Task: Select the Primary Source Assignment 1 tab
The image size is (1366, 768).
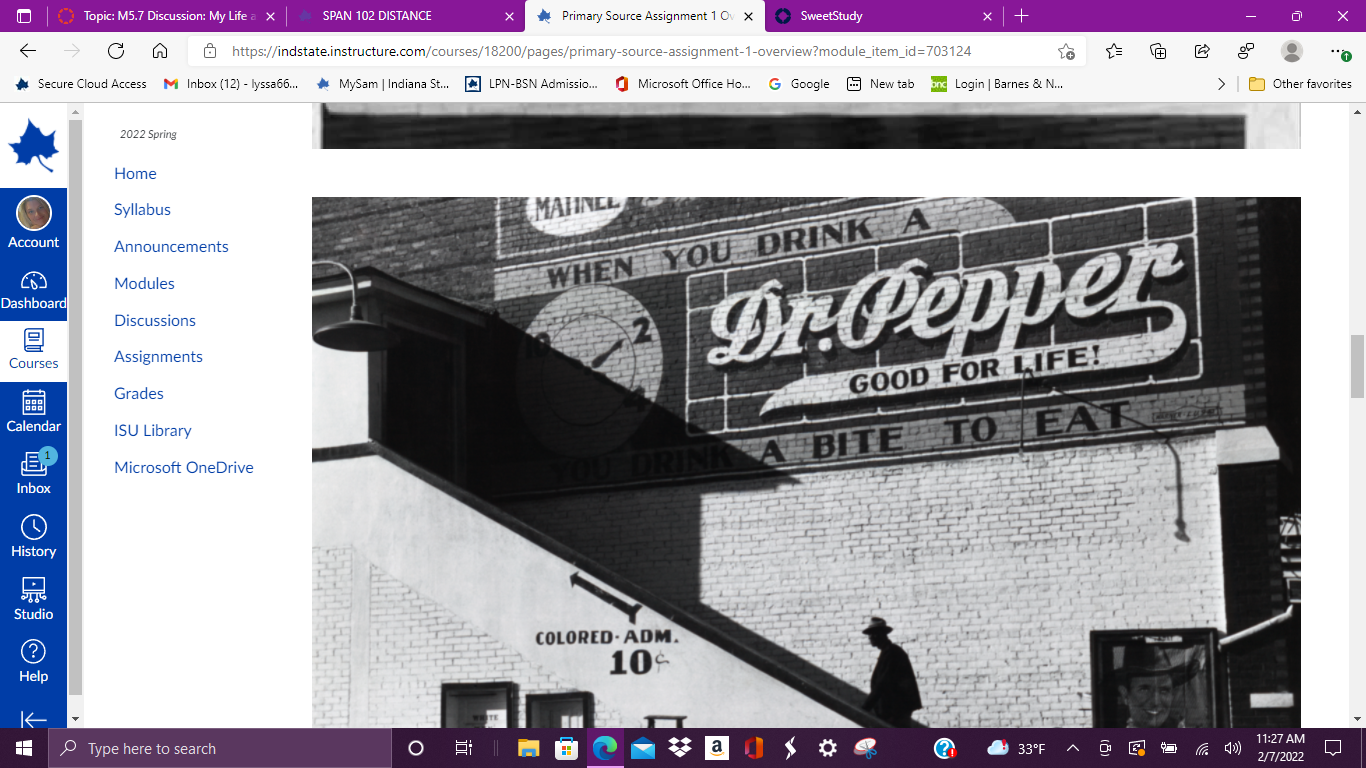Action: 645,16
